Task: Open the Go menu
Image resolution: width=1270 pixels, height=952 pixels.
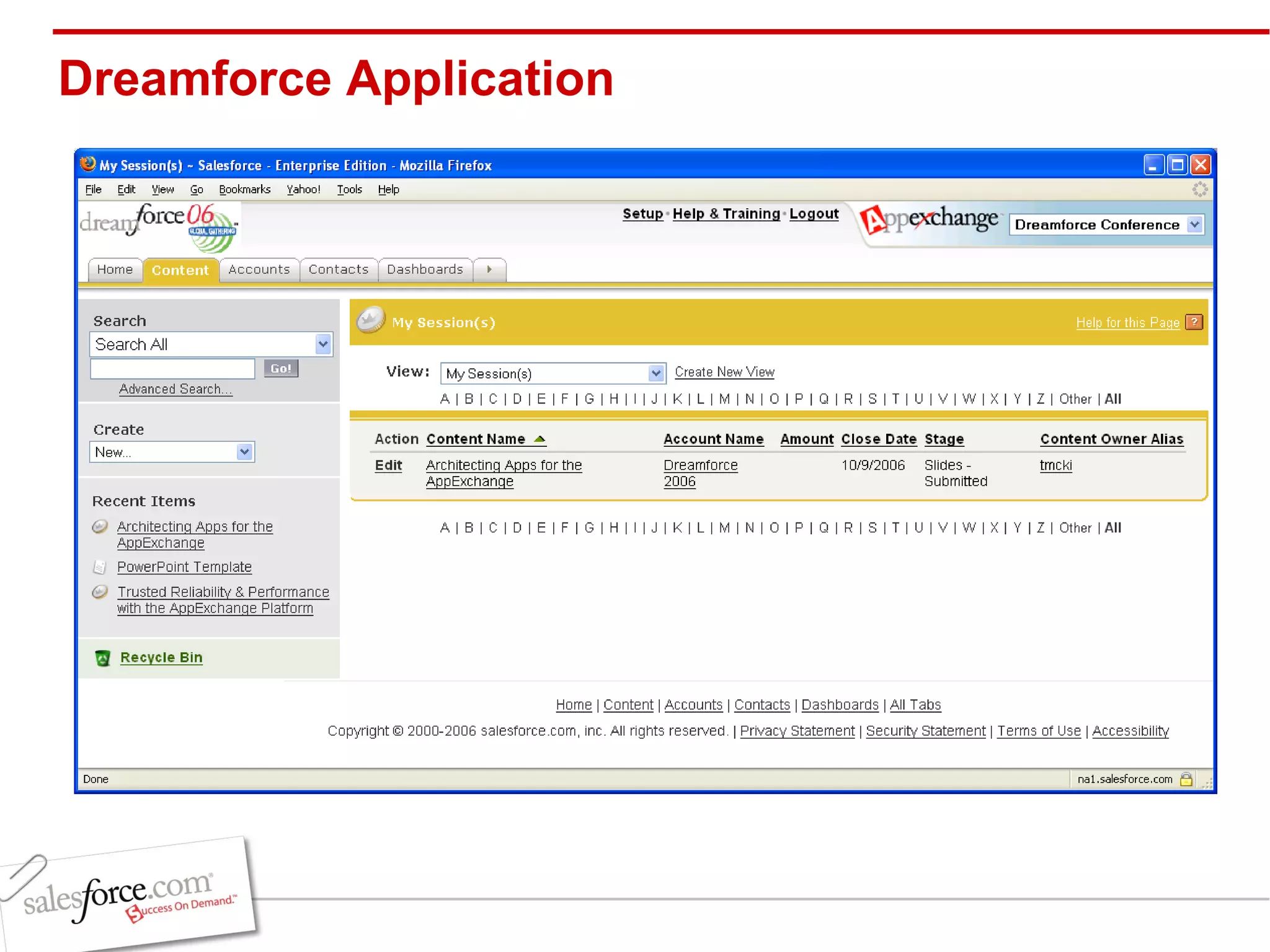Action: (x=197, y=190)
